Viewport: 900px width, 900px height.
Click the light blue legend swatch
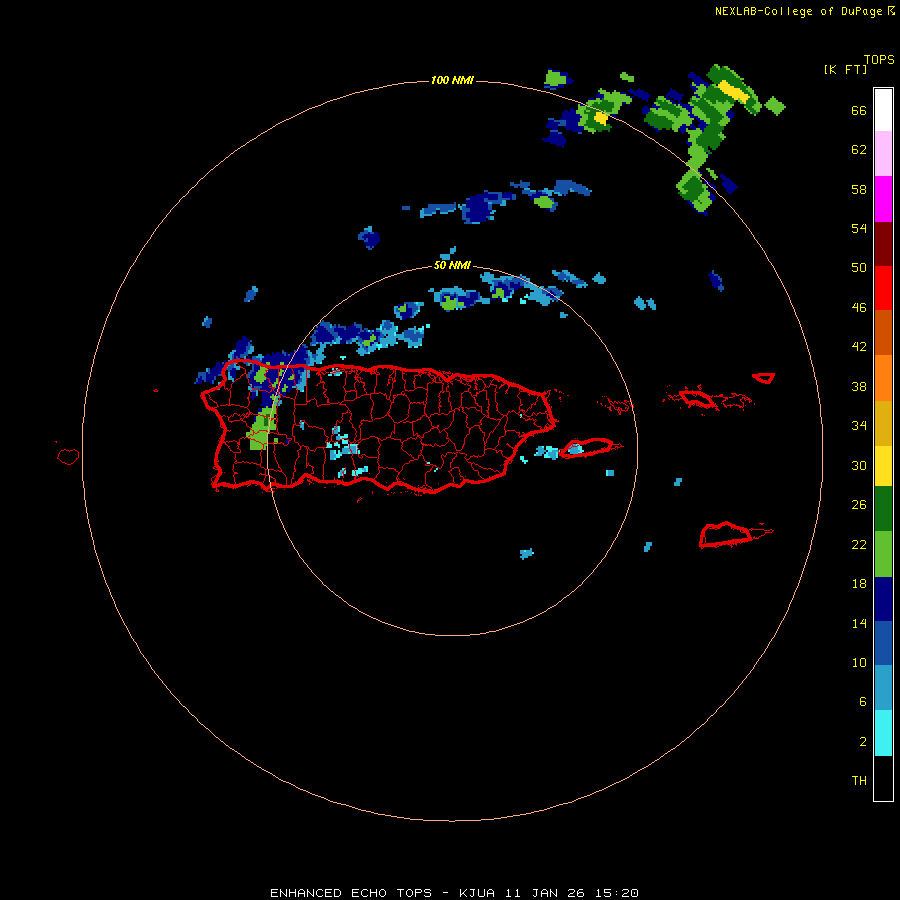coord(883,688)
